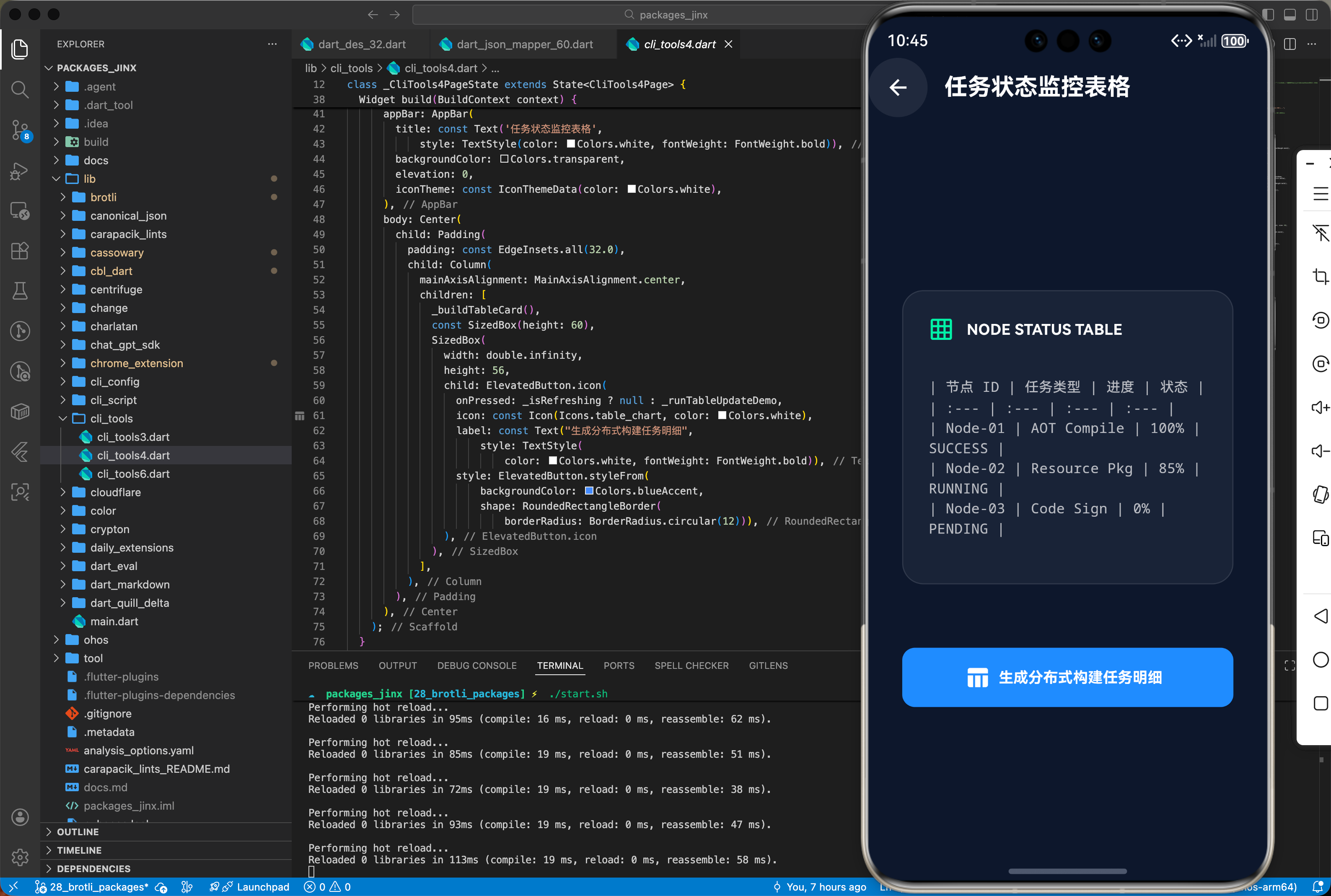Expand the OUTLINE section
The image size is (1331, 896).
[x=78, y=831]
